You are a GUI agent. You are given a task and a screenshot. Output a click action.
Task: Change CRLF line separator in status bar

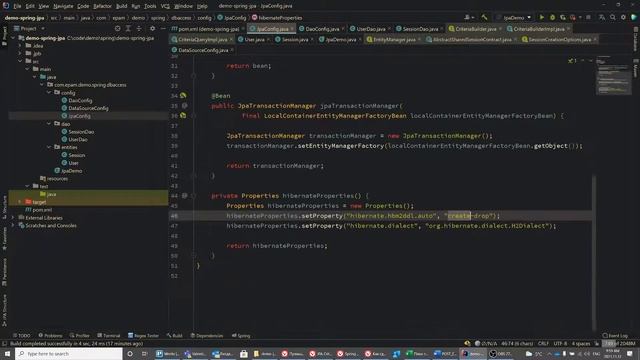(x=543, y=344)
